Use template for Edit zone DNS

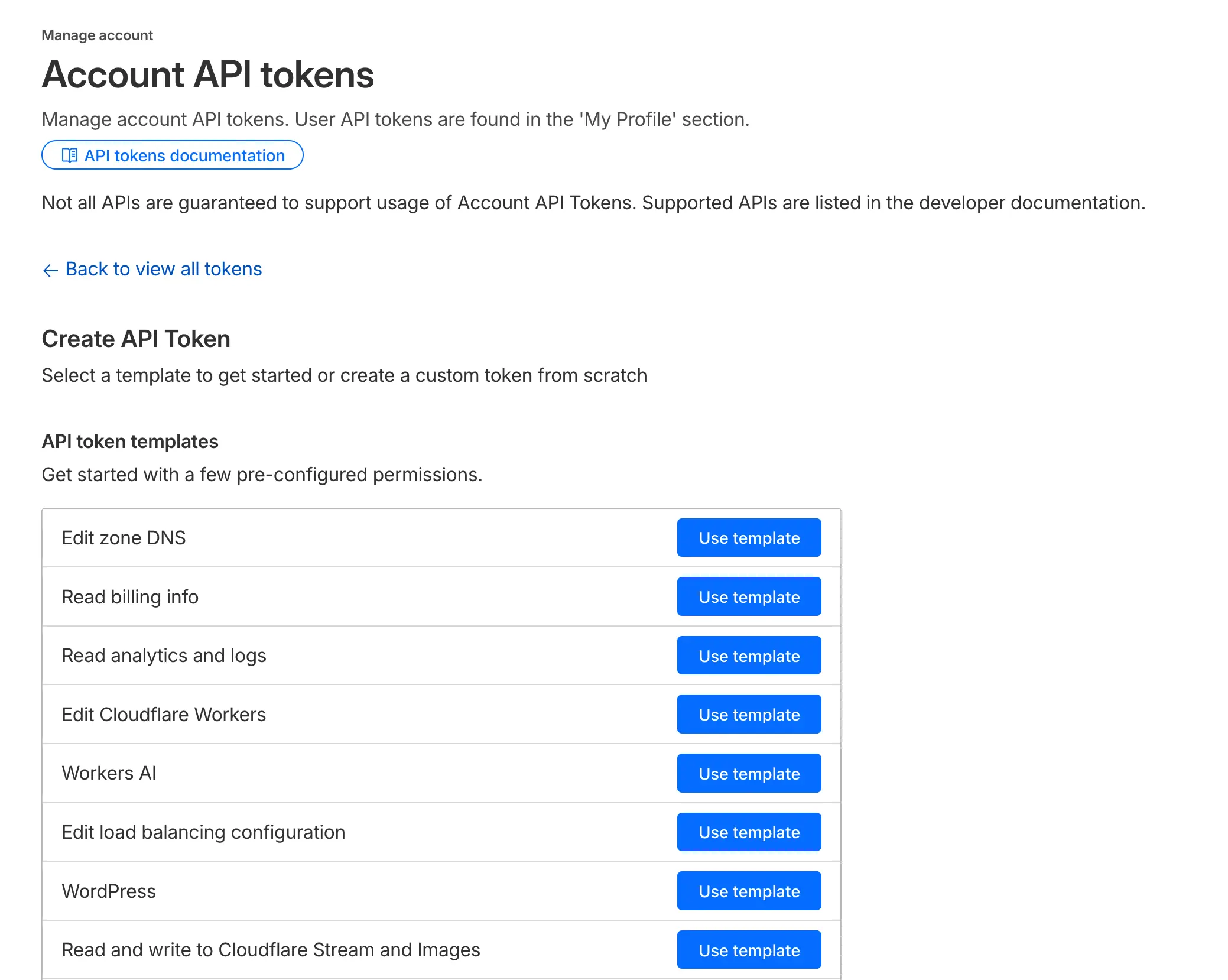point(748,537)
